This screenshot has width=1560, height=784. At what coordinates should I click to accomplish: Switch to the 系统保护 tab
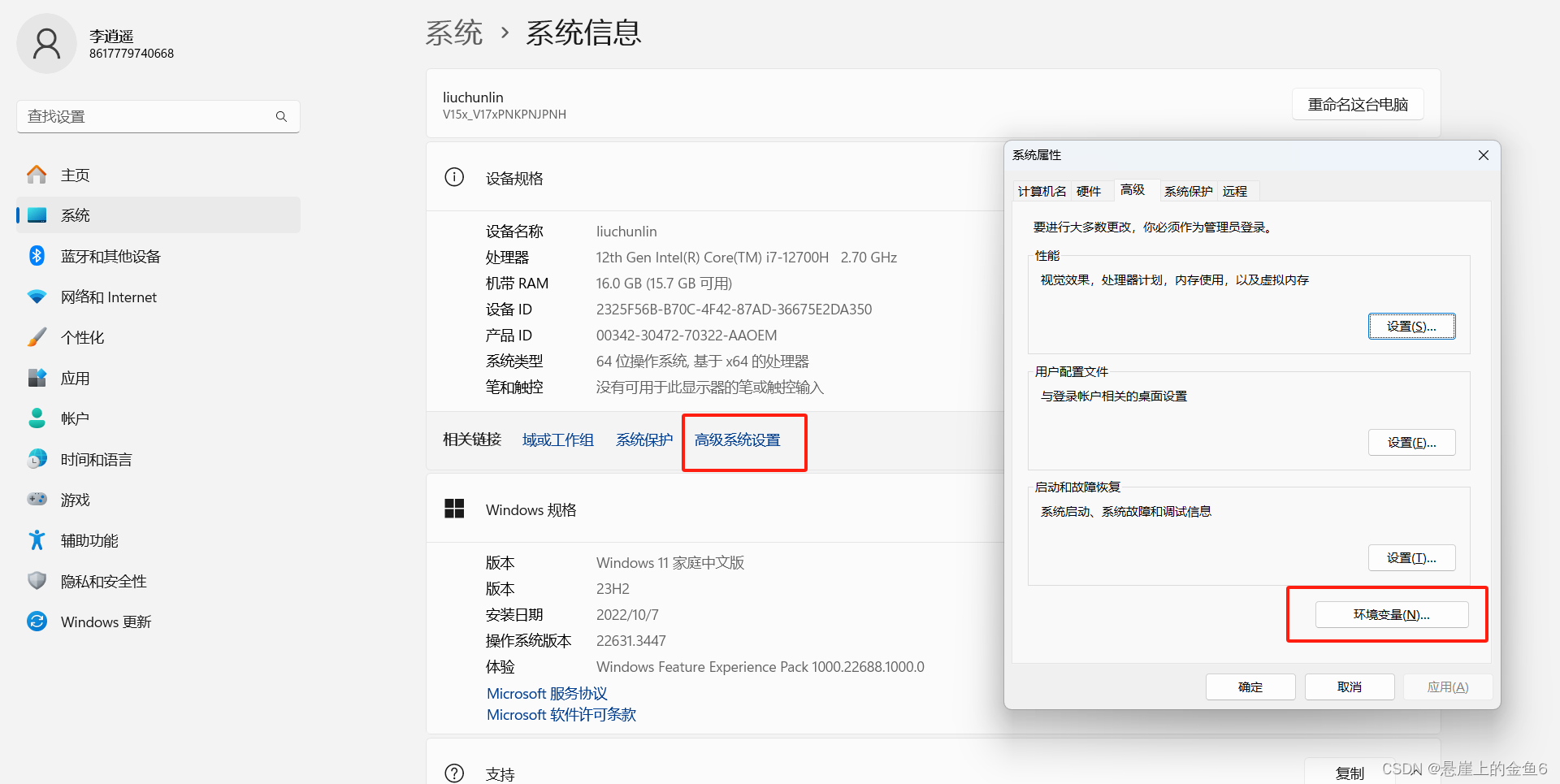tap(1188, 191)
